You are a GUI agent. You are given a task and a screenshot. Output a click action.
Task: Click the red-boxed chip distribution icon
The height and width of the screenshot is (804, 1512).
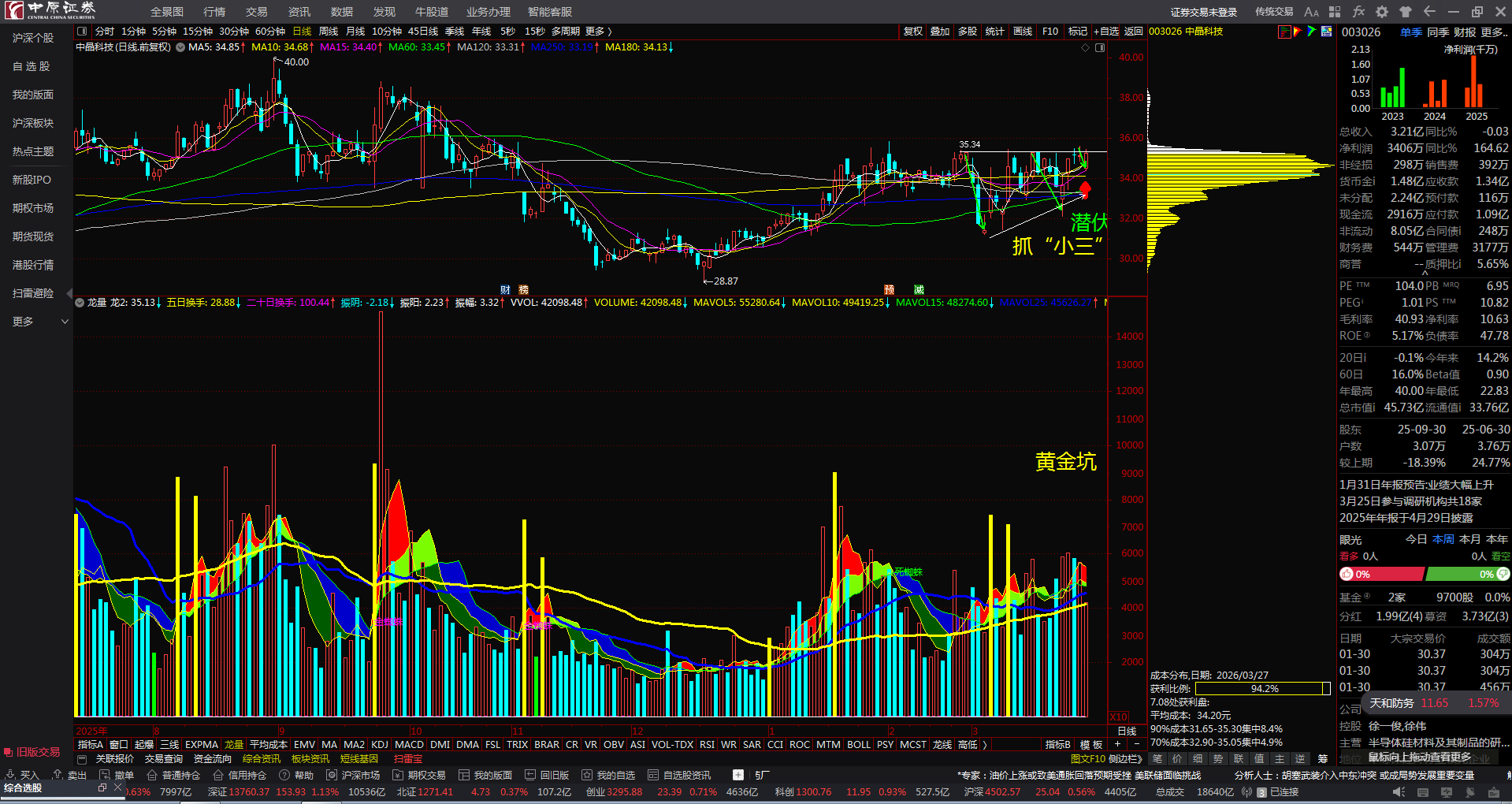1284,32
